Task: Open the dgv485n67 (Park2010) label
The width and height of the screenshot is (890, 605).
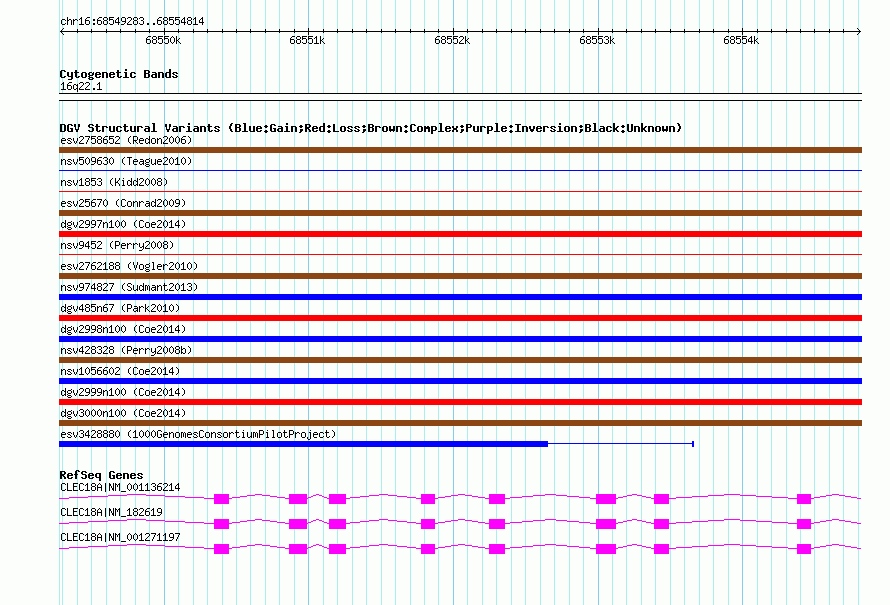Action: pos(120,308)
